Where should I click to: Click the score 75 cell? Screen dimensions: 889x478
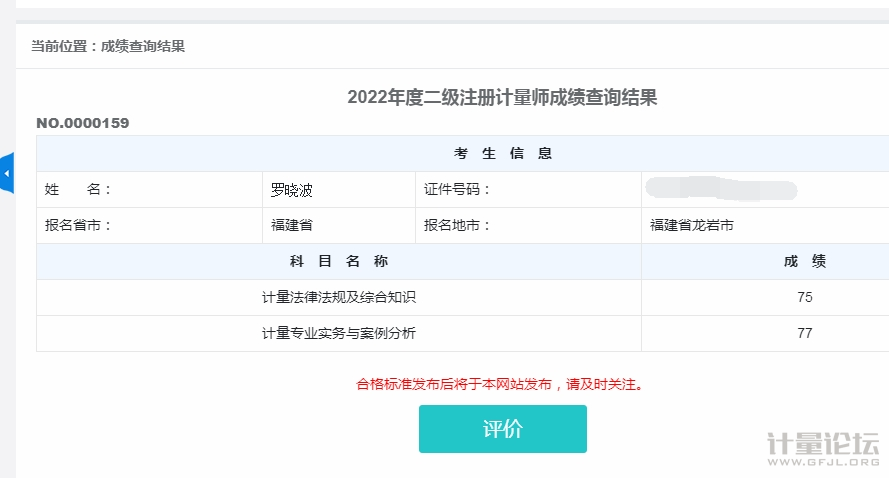pos(804,297)
